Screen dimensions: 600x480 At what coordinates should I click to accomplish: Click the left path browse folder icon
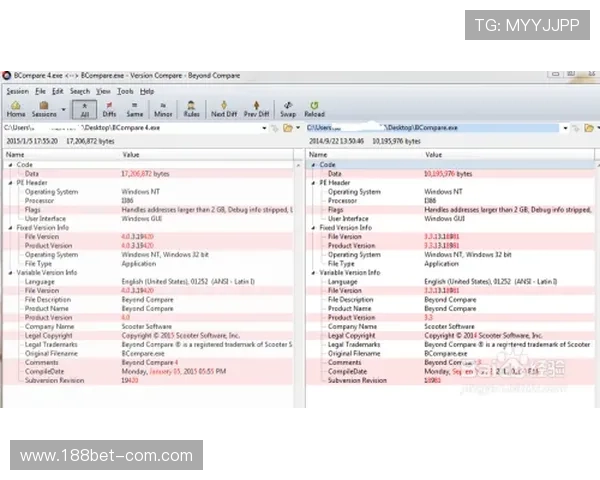tap(286, 129)
